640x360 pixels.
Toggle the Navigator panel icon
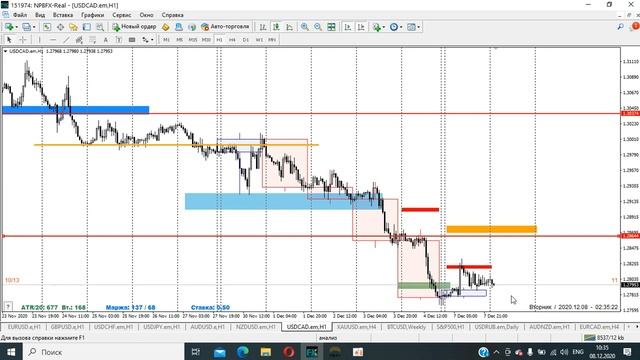point(73,27)
